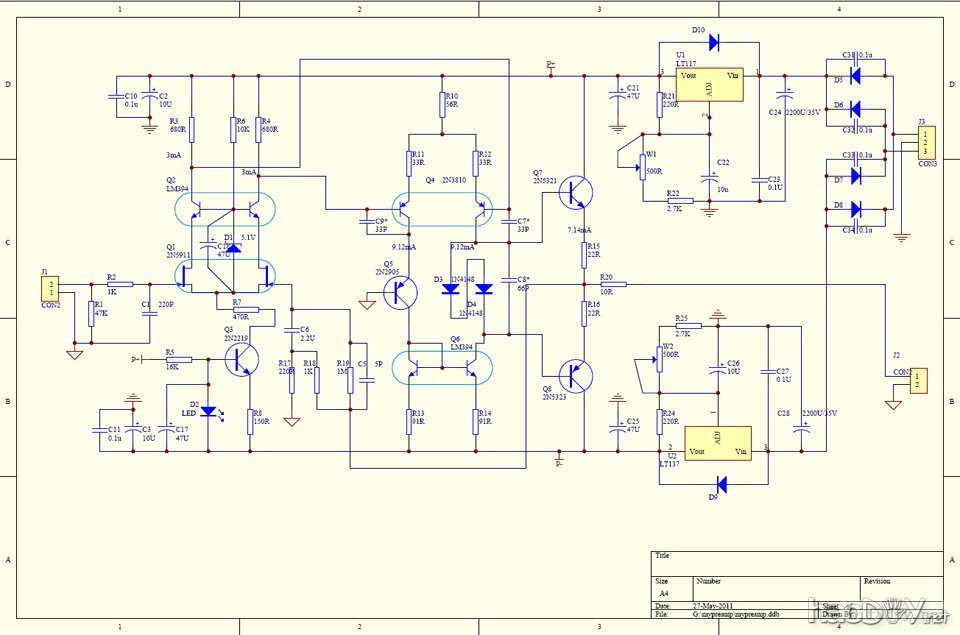Select the U2 LT137 regulator block

[716, 440]
